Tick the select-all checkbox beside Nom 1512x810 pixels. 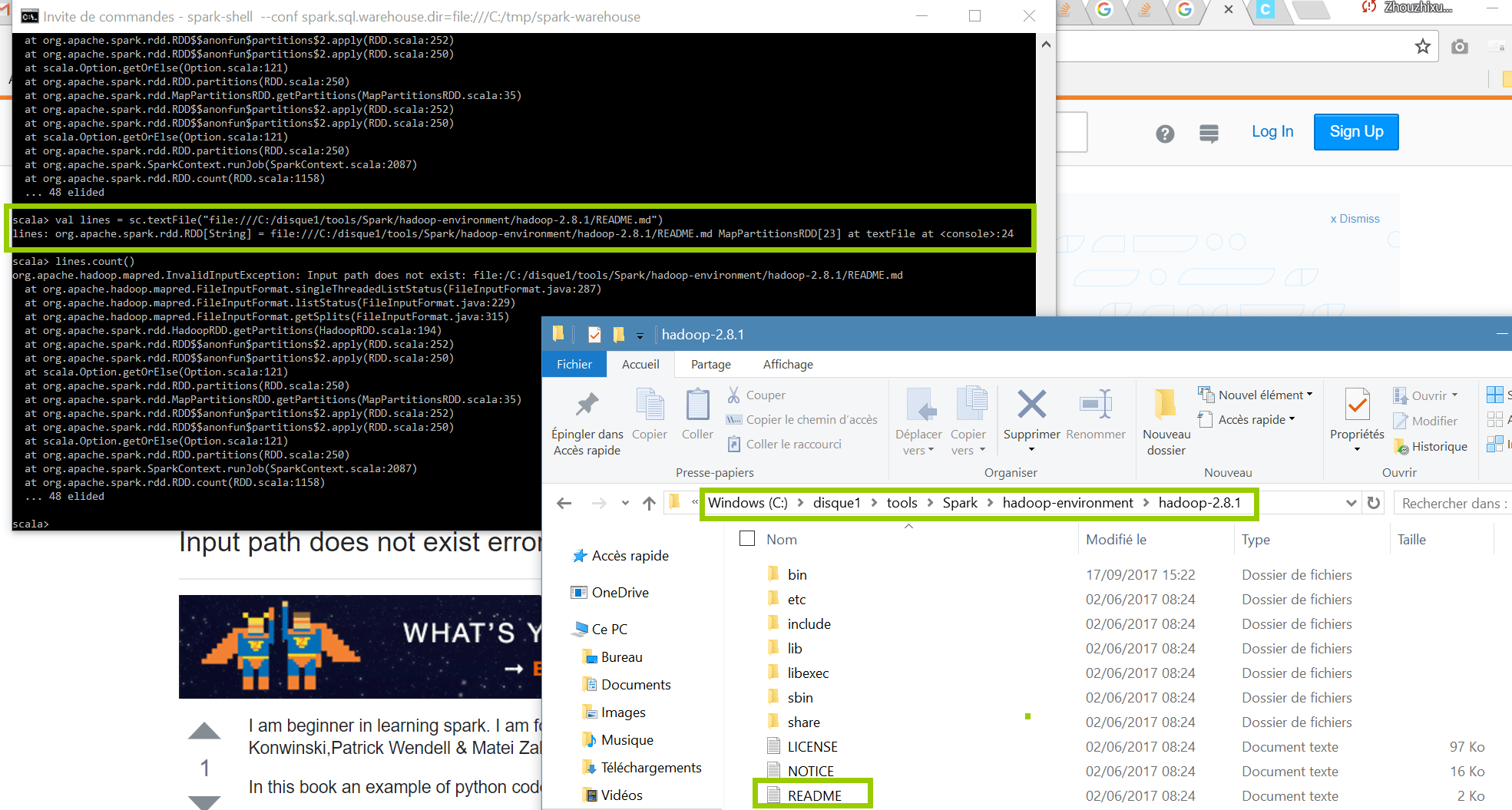click(747, 538)
